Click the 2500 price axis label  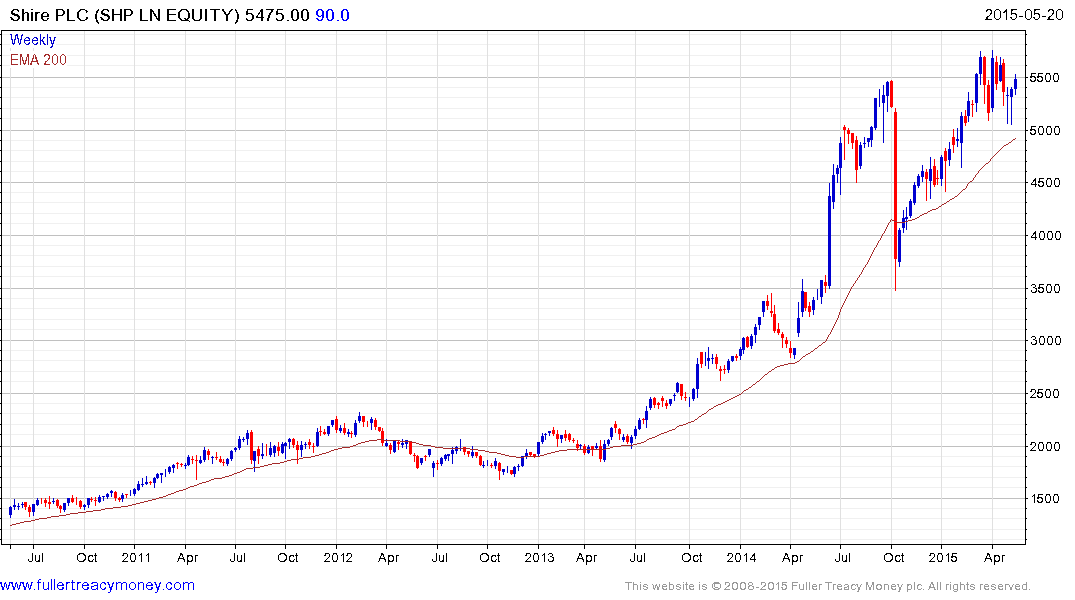click(1045, 394)
